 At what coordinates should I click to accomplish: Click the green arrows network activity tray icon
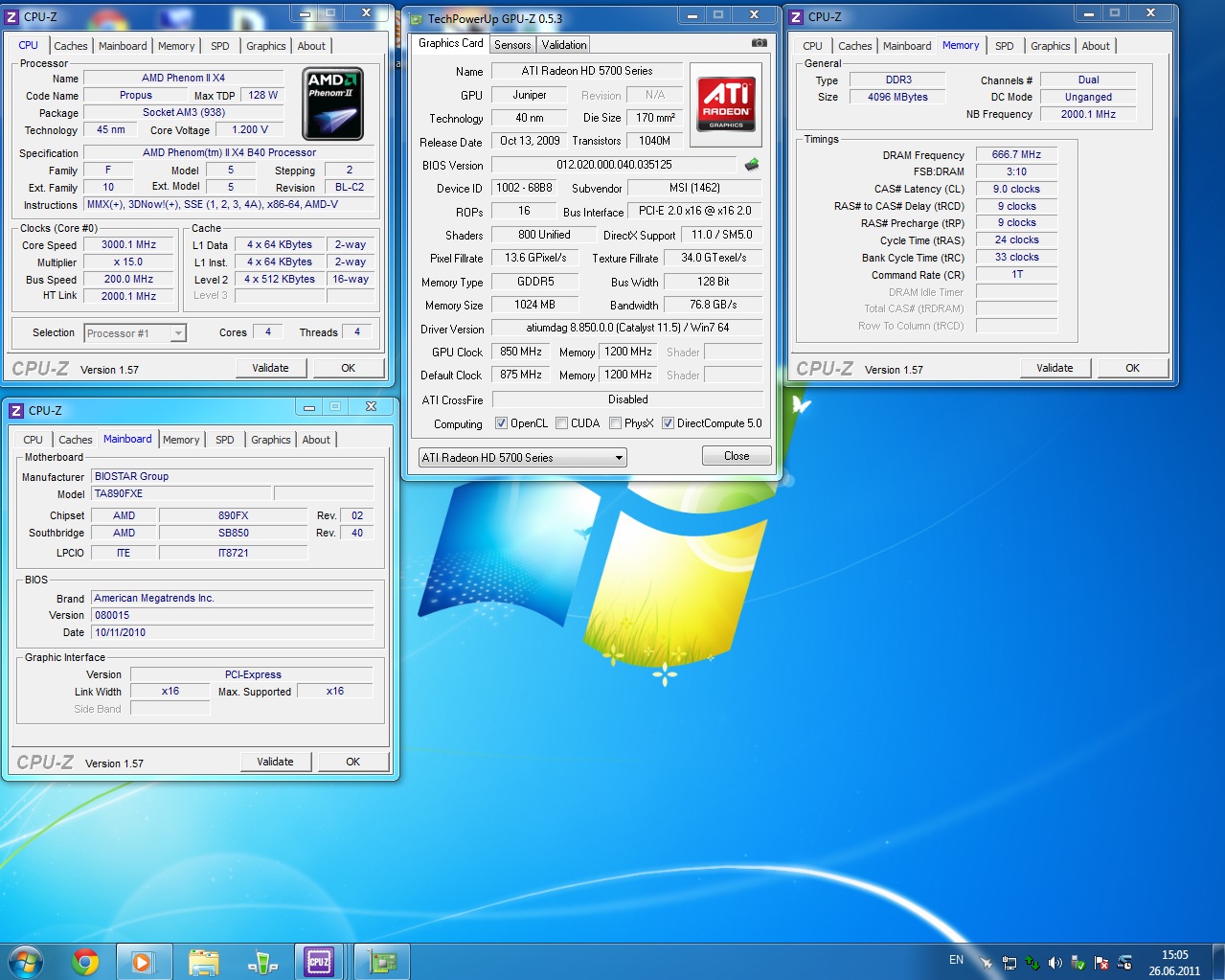1032,963
